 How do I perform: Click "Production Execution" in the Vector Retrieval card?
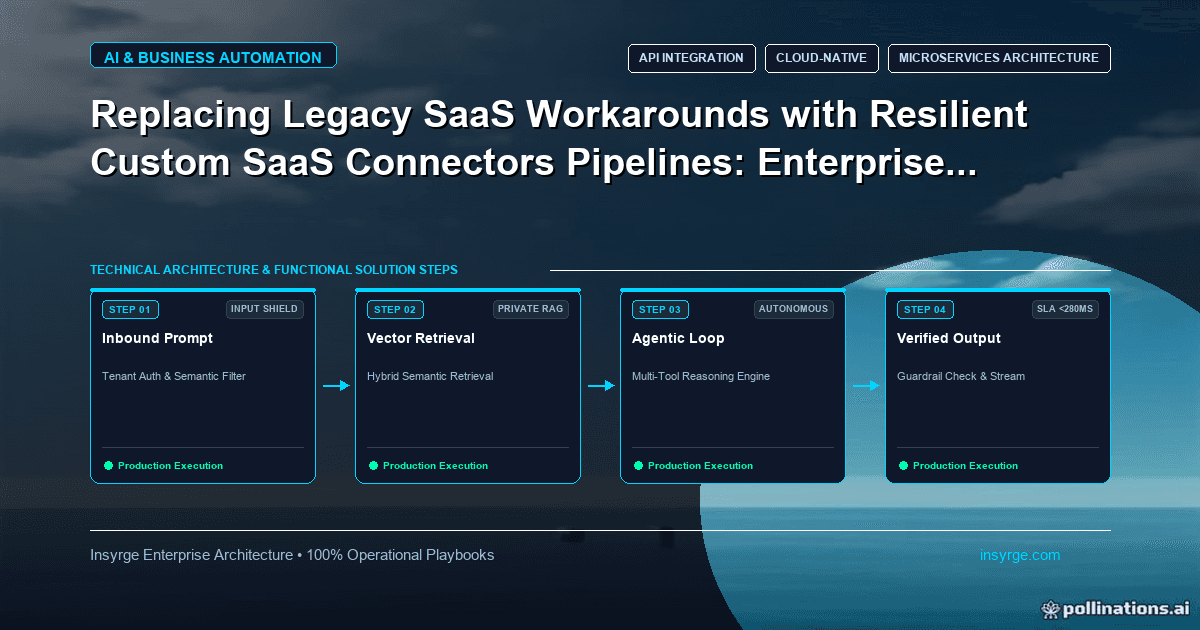point(435,466)
